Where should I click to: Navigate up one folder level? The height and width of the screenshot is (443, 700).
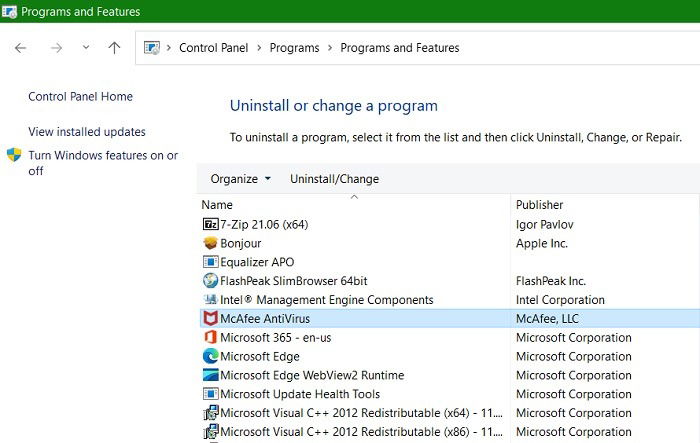pos(114,48)
